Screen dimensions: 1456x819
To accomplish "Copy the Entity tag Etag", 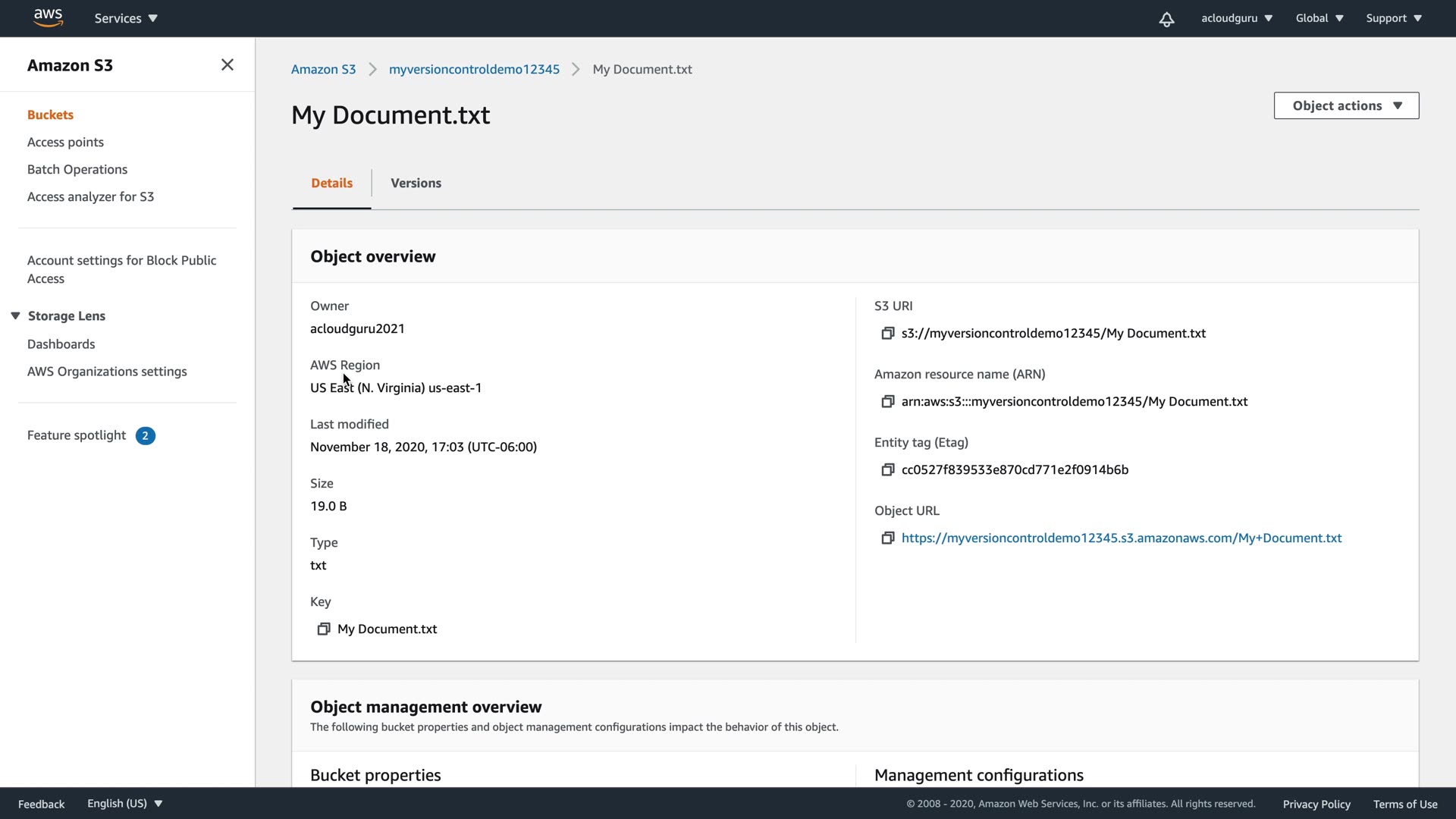I will (x=887, y=470).
